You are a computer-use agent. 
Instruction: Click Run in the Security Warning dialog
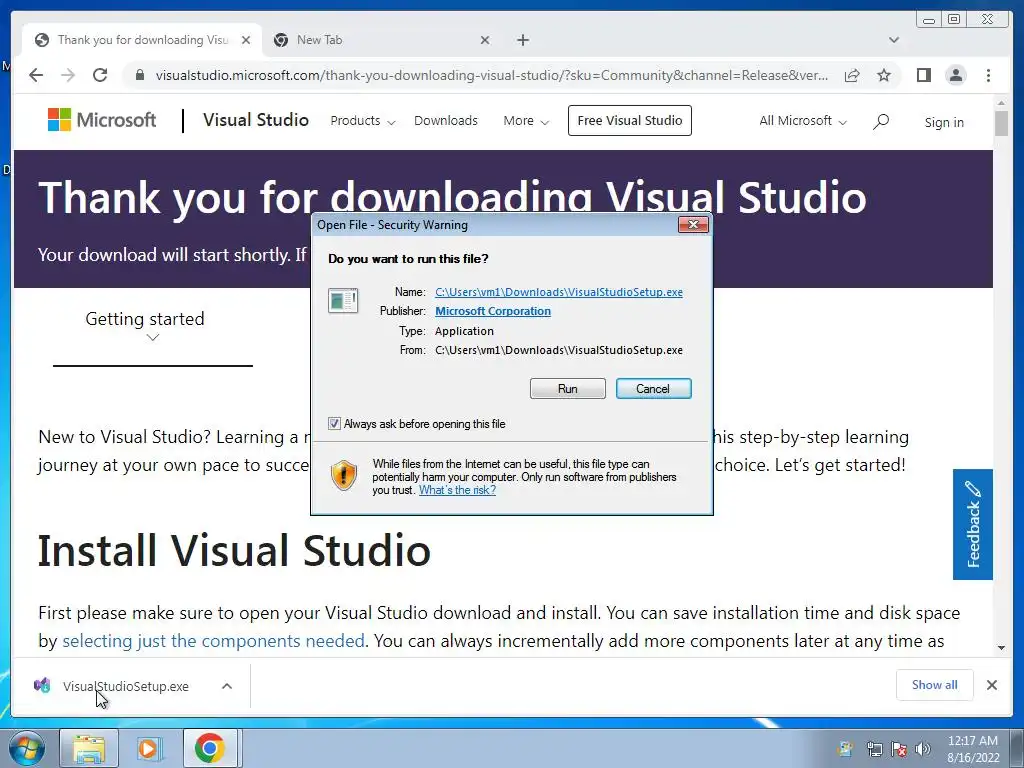point(568,389)
